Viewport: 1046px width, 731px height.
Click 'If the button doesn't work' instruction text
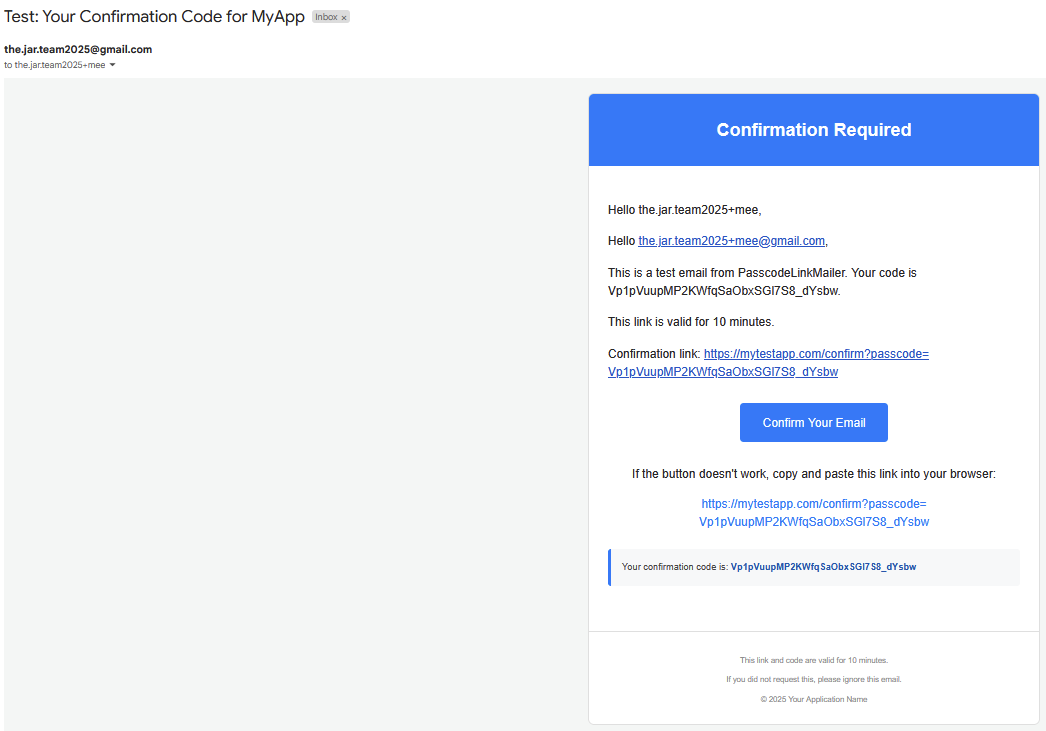point(814,474)
